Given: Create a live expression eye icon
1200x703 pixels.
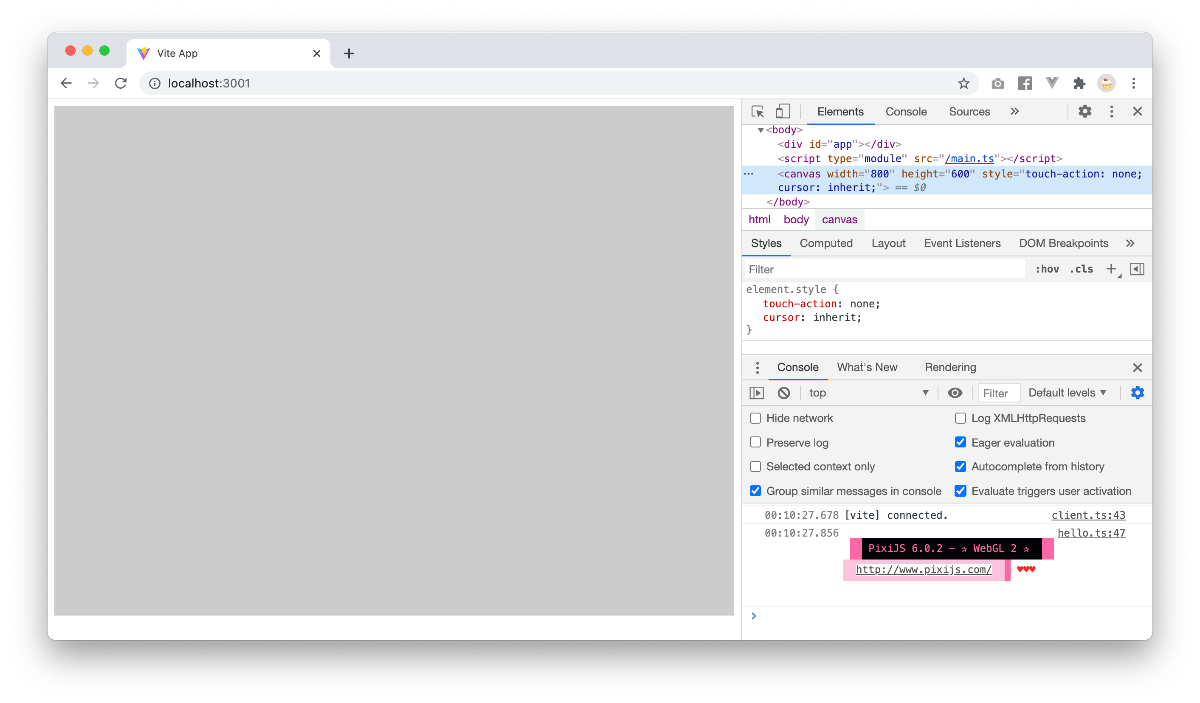Looking at the screenshot, I should pos(955,393).
